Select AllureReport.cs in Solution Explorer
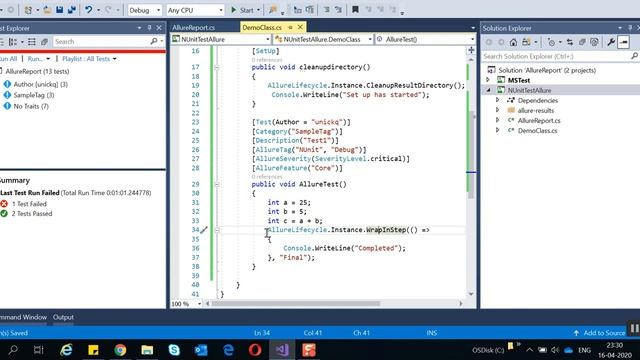This screenshot has width=640, height=360. 539,120
